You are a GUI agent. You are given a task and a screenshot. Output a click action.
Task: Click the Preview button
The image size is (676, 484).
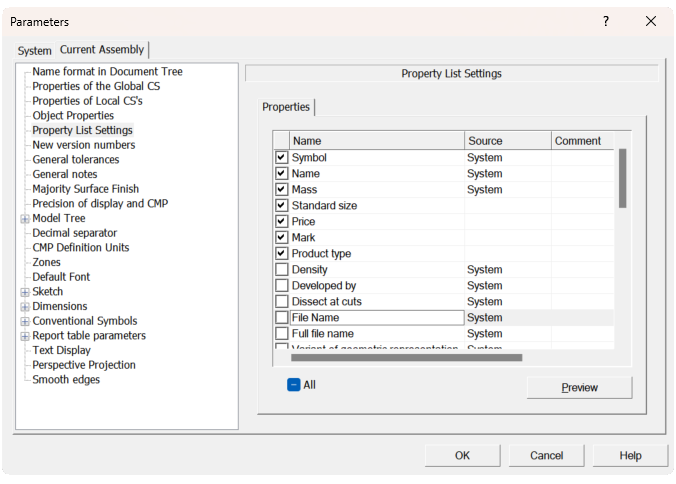[x=579, y=388]
